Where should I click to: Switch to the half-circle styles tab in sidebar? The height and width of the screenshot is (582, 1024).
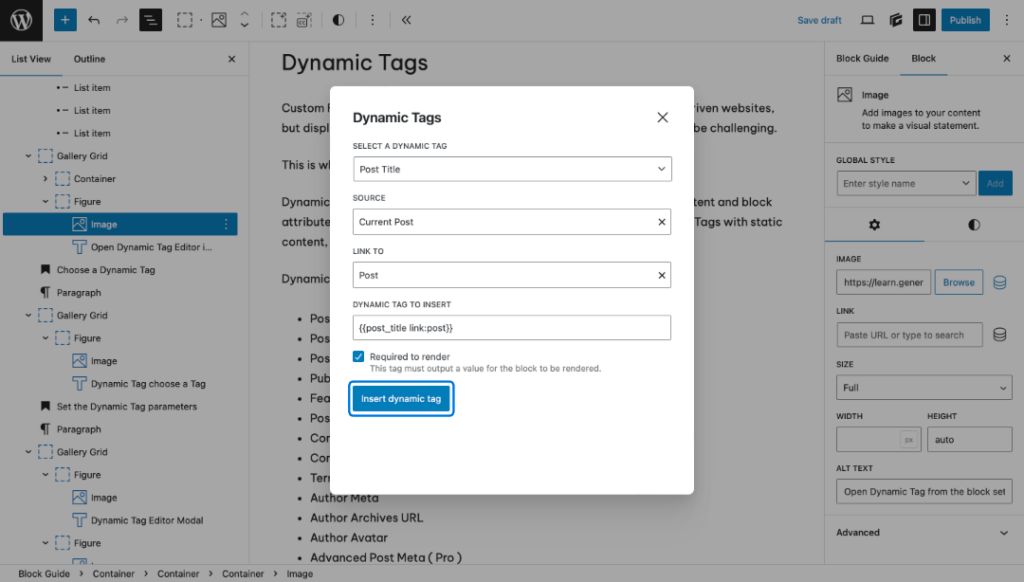point(974,225)
